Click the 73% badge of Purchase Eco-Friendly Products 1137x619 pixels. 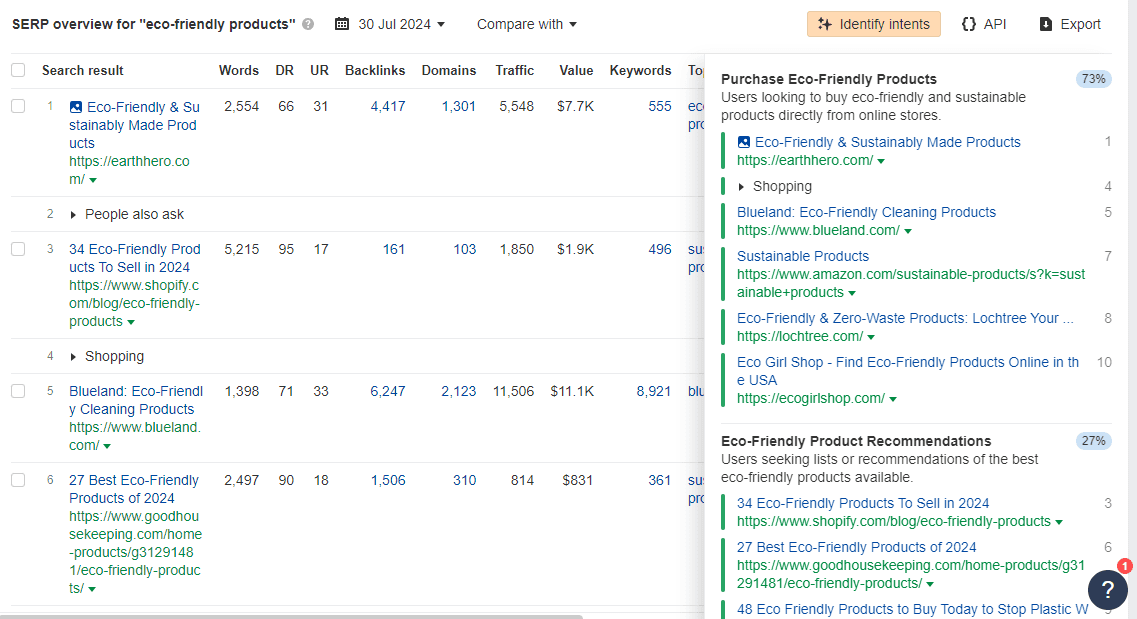[x=1093, y=78]
